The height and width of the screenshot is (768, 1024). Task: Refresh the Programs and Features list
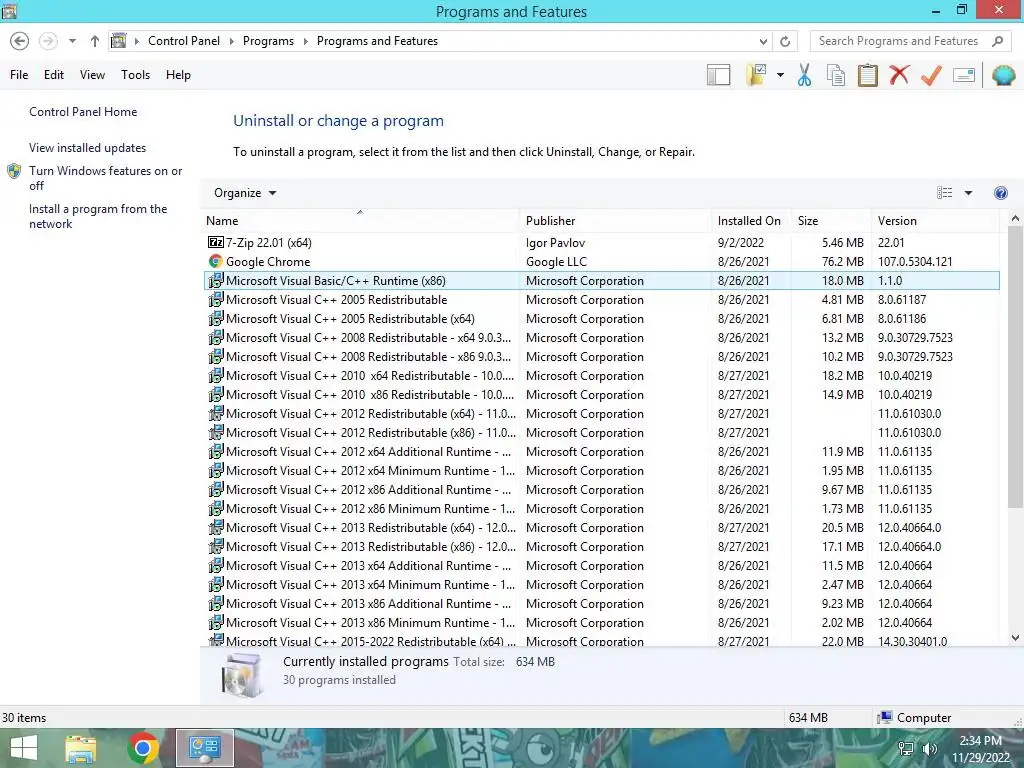[785, 41]
